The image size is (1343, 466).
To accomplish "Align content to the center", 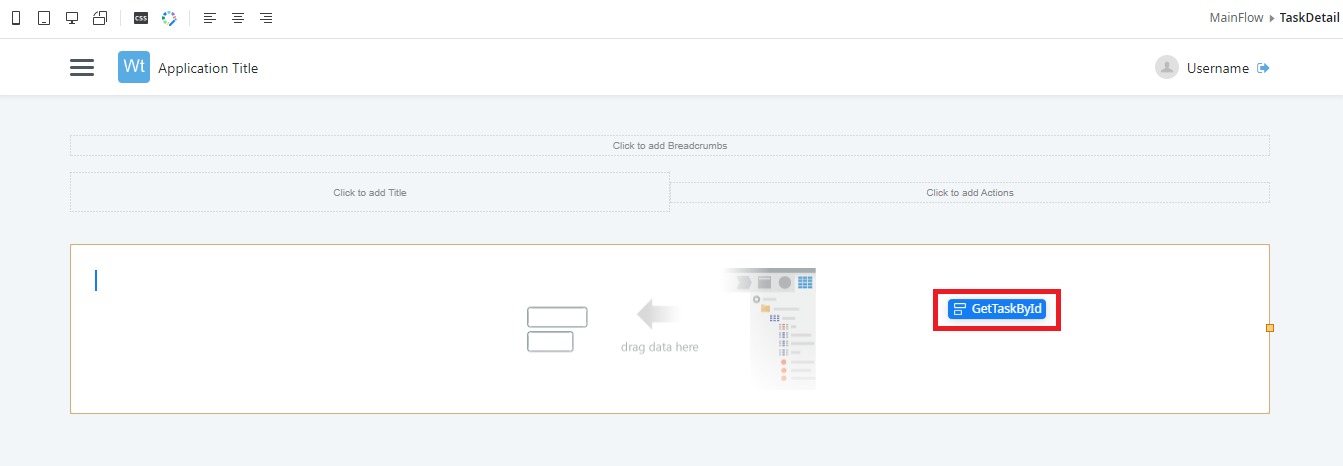I will [x=238, y=18].
